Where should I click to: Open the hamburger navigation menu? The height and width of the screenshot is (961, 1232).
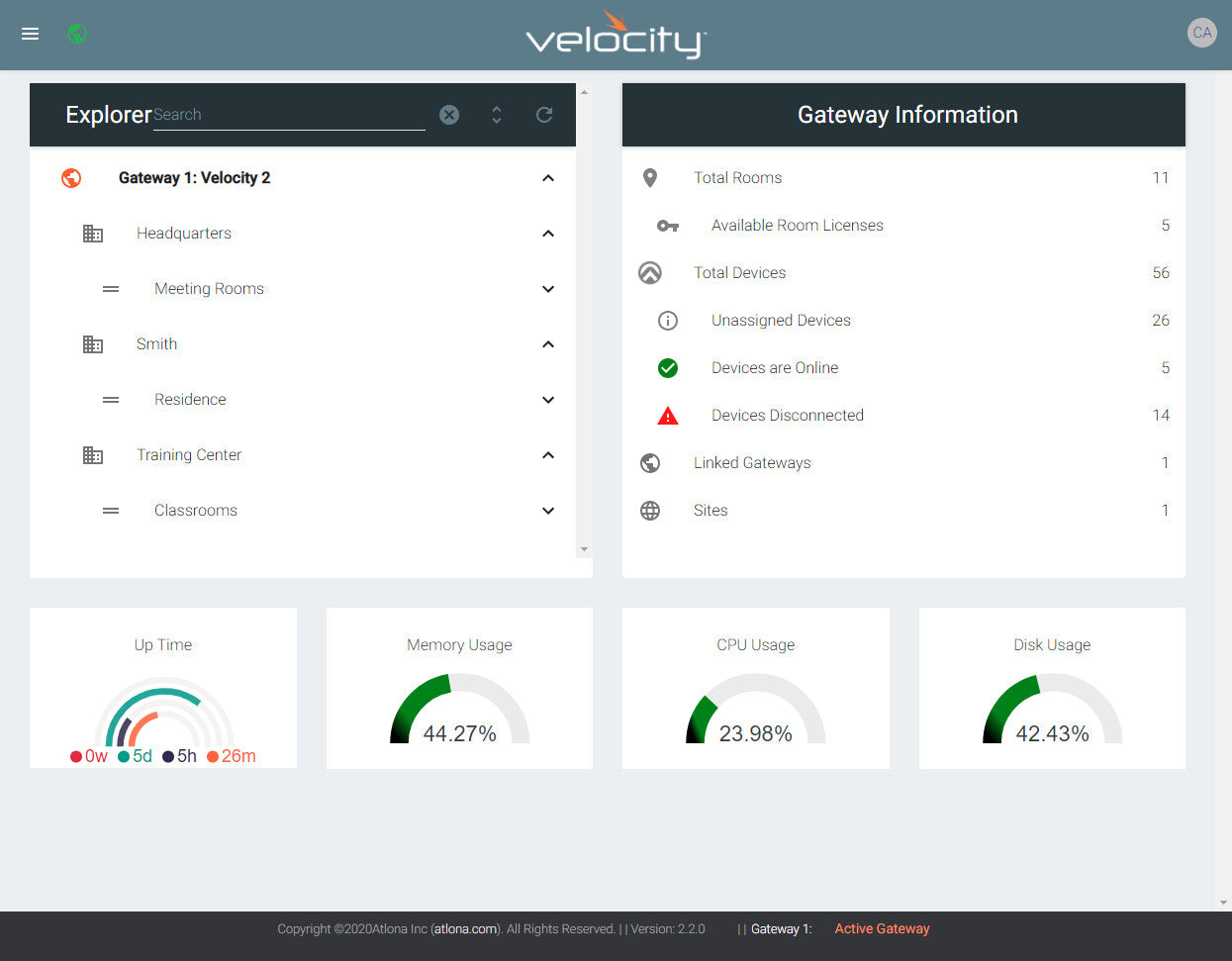point(31,34)
